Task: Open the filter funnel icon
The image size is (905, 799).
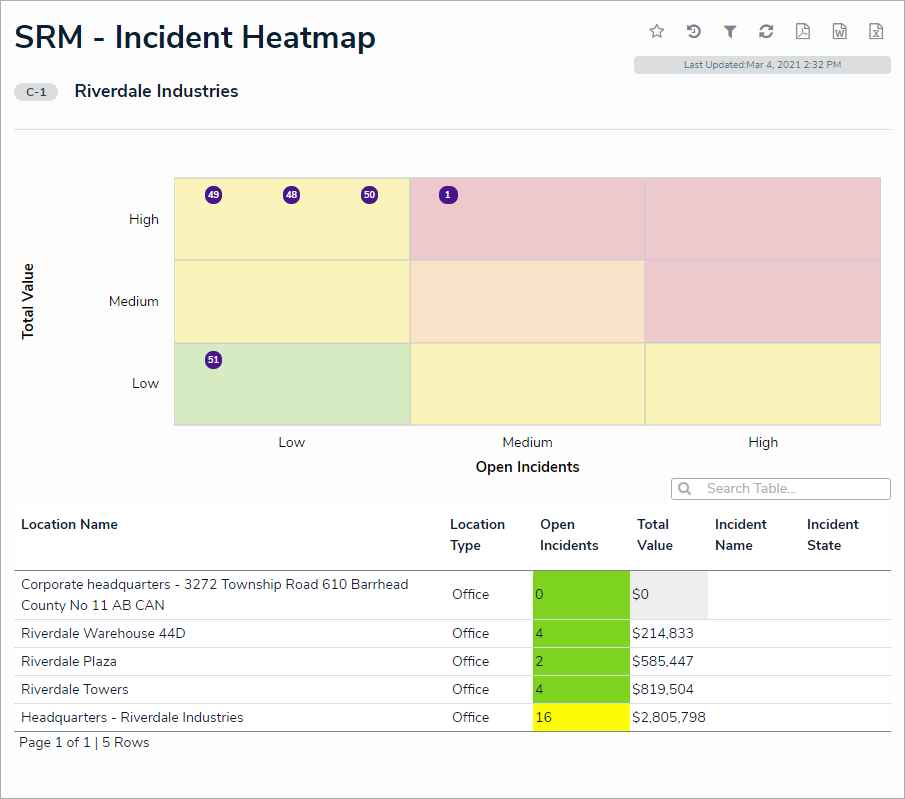Action: pos(730,32)
